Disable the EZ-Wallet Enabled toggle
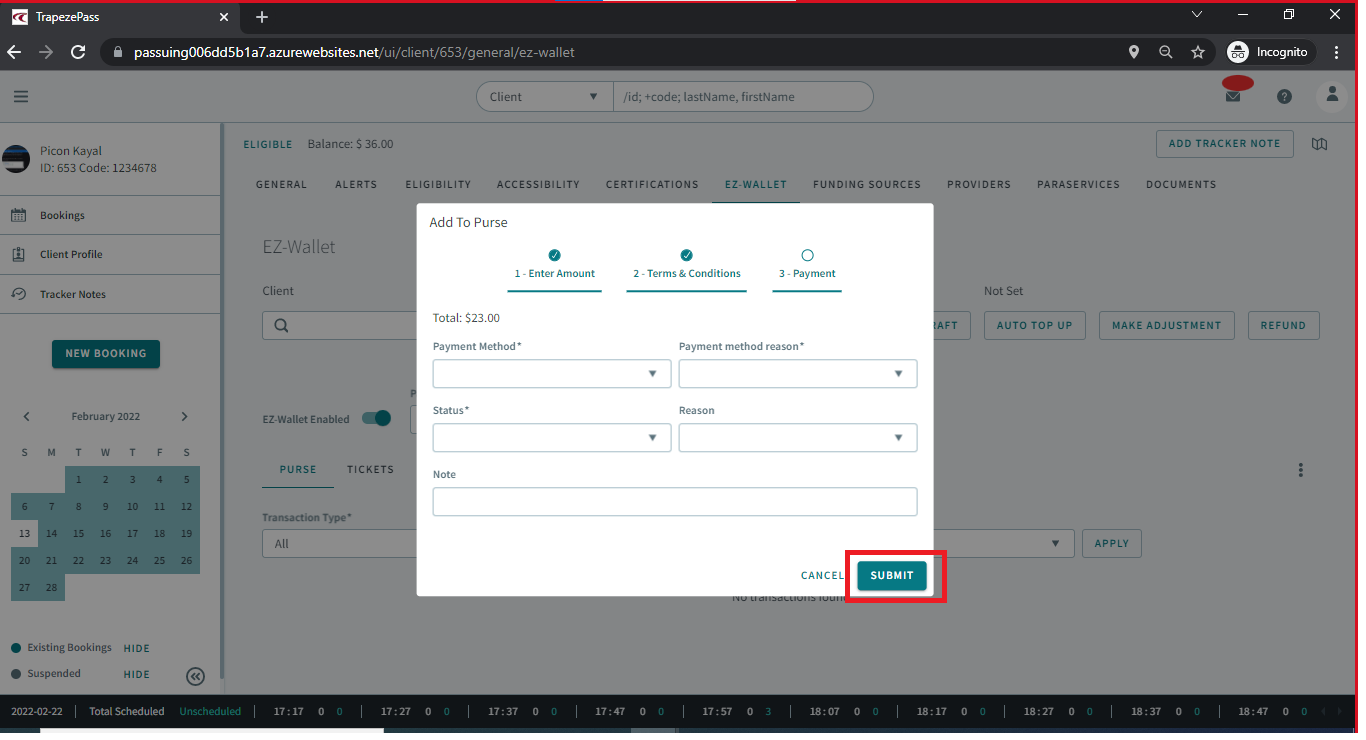The width and height of the screenshot is (1366, 740). point(376,419)
